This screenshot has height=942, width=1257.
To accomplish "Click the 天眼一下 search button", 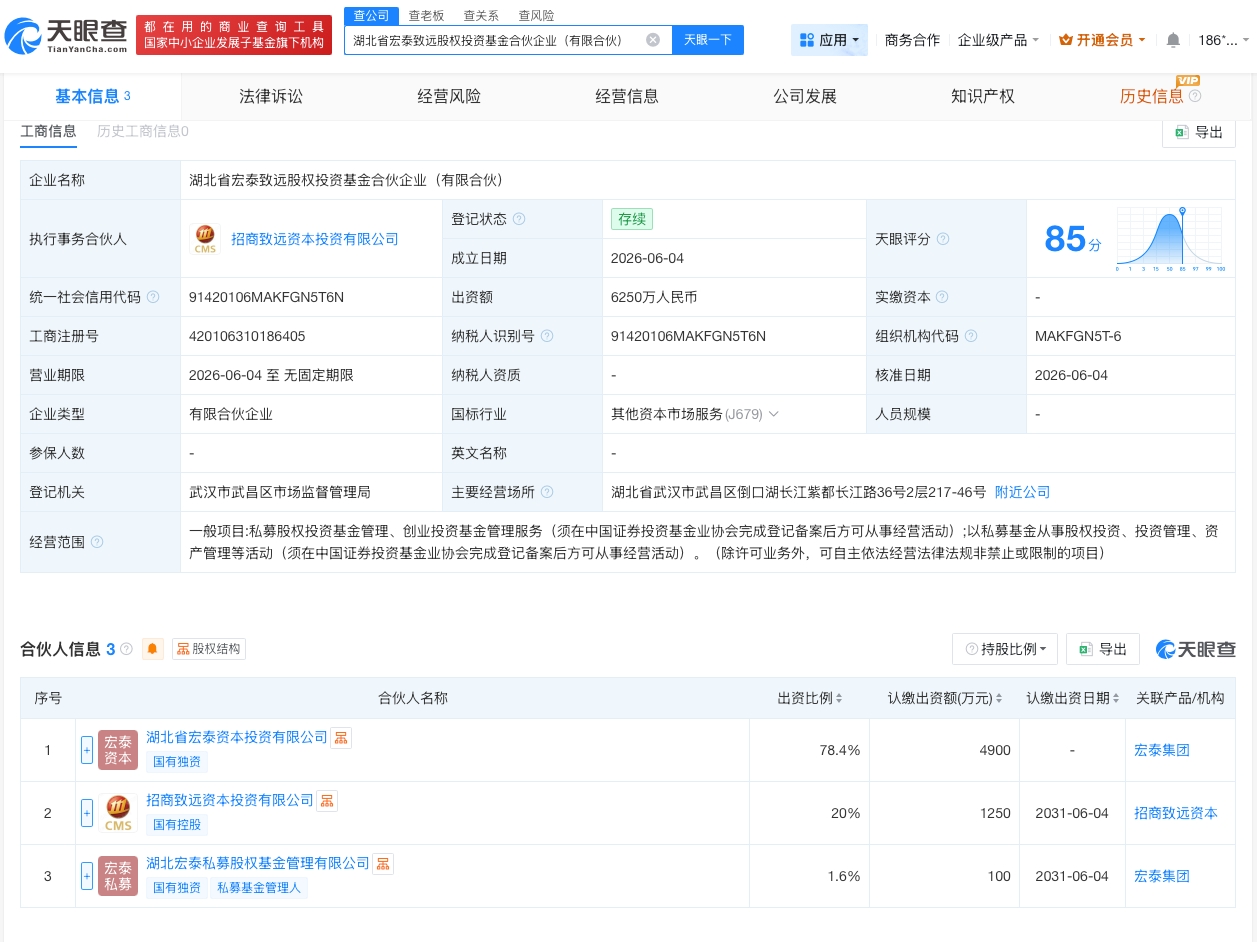I will click(708, 40).
